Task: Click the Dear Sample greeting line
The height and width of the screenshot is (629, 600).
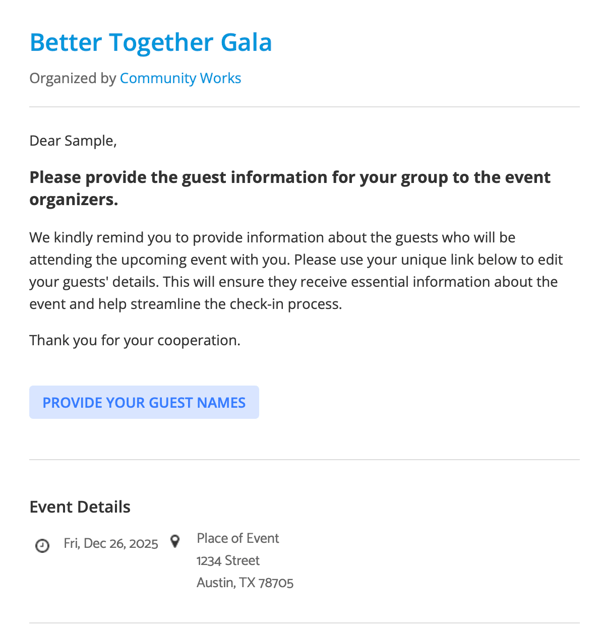Action: pyautogui.click(x=73, y=141)
